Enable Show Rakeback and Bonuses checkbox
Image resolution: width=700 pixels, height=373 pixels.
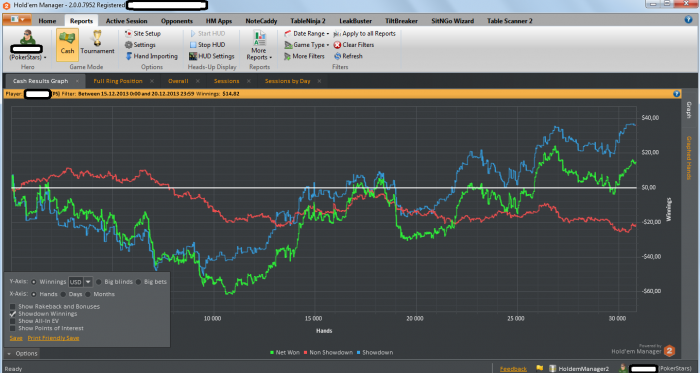tap(13, 307)
